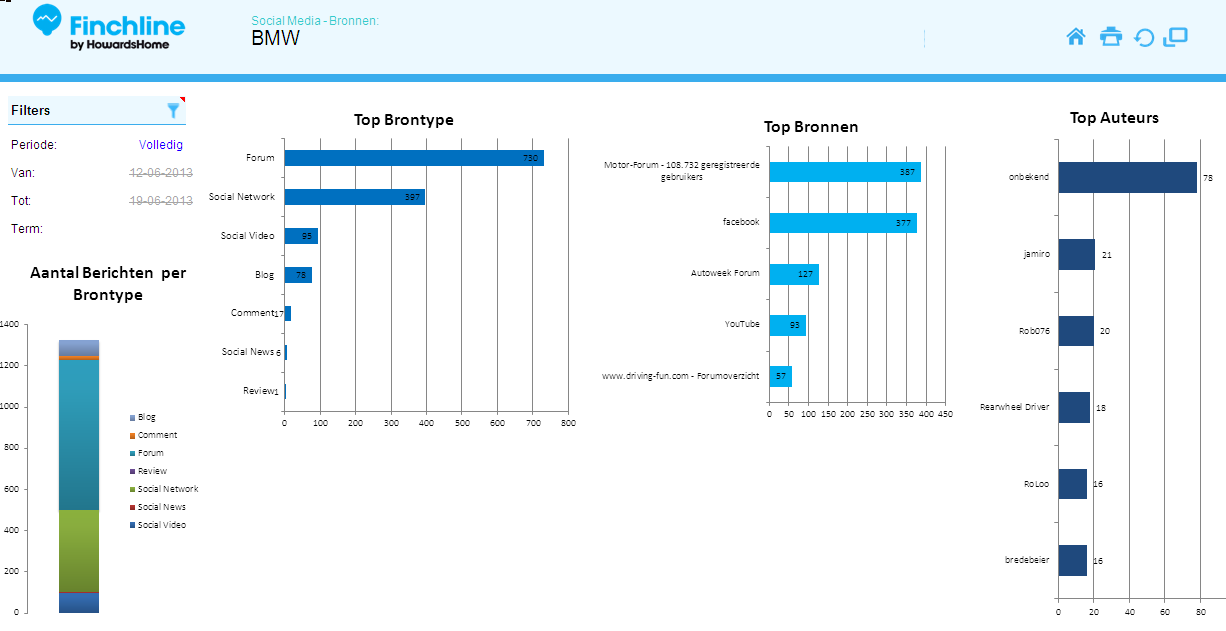
Task: Click the Rearwheel Driver author label
Action: pos(1015,407)
